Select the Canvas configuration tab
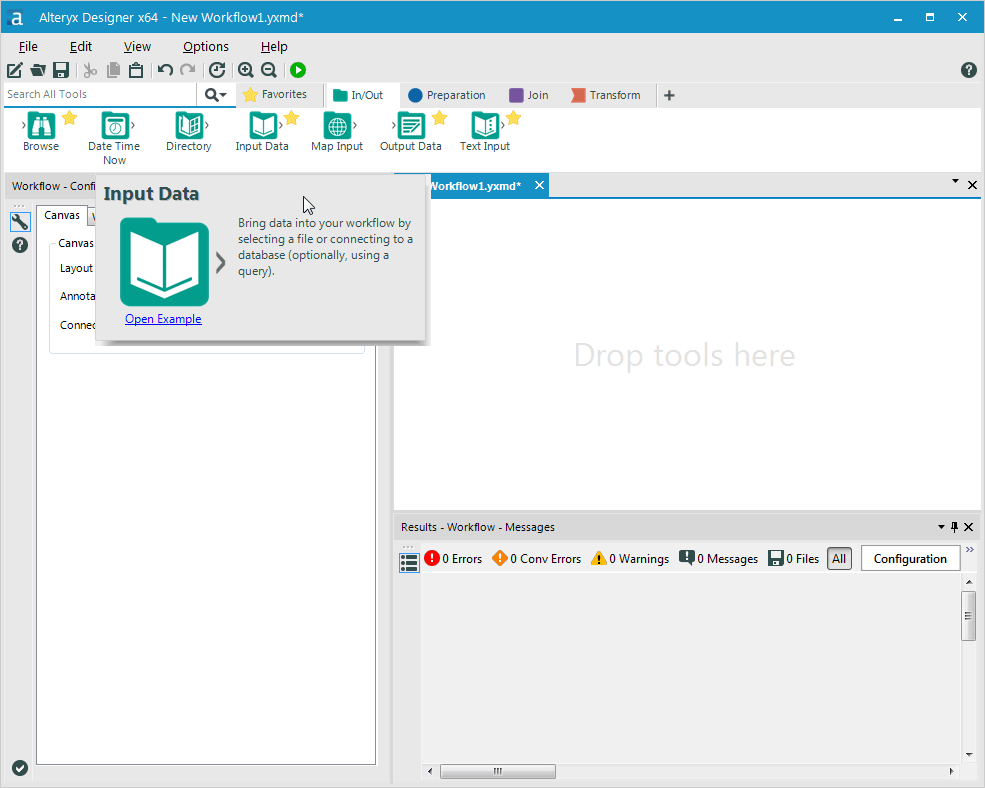This screenshot has width=985, height=788. pyautogui.click(x=62, y=215)
